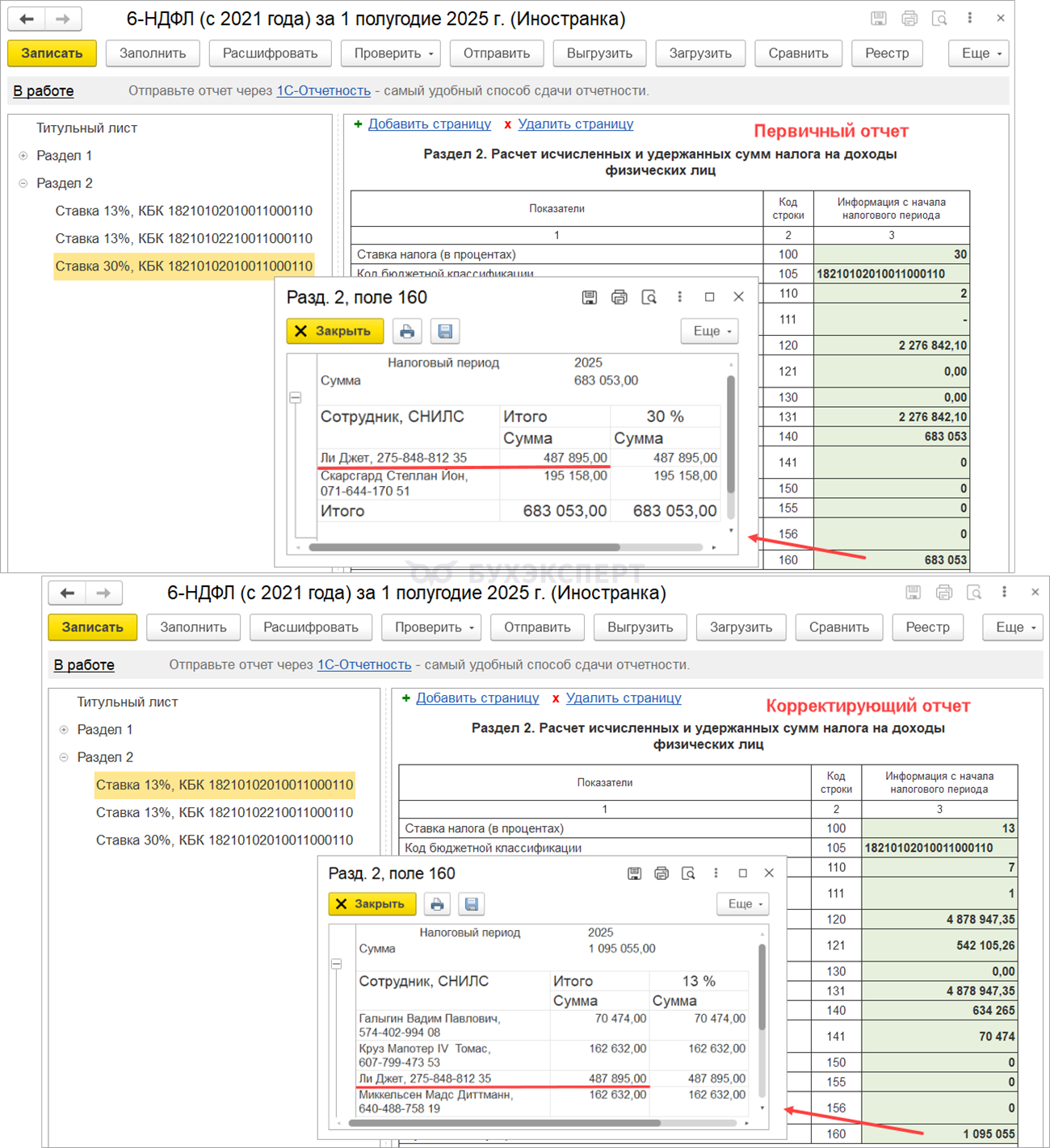Click line 160 value field 1 095 055
Screen dimensions: 1050x1148
pyautogui.click(x=939, y=1133)
